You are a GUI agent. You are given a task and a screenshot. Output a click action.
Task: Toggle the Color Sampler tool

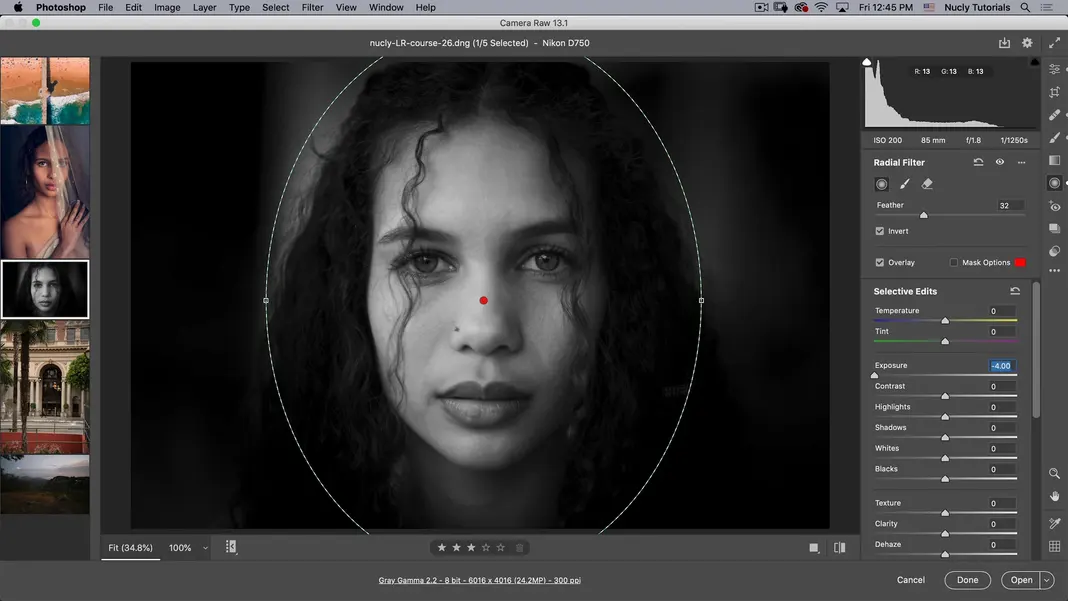(1054, 523)
